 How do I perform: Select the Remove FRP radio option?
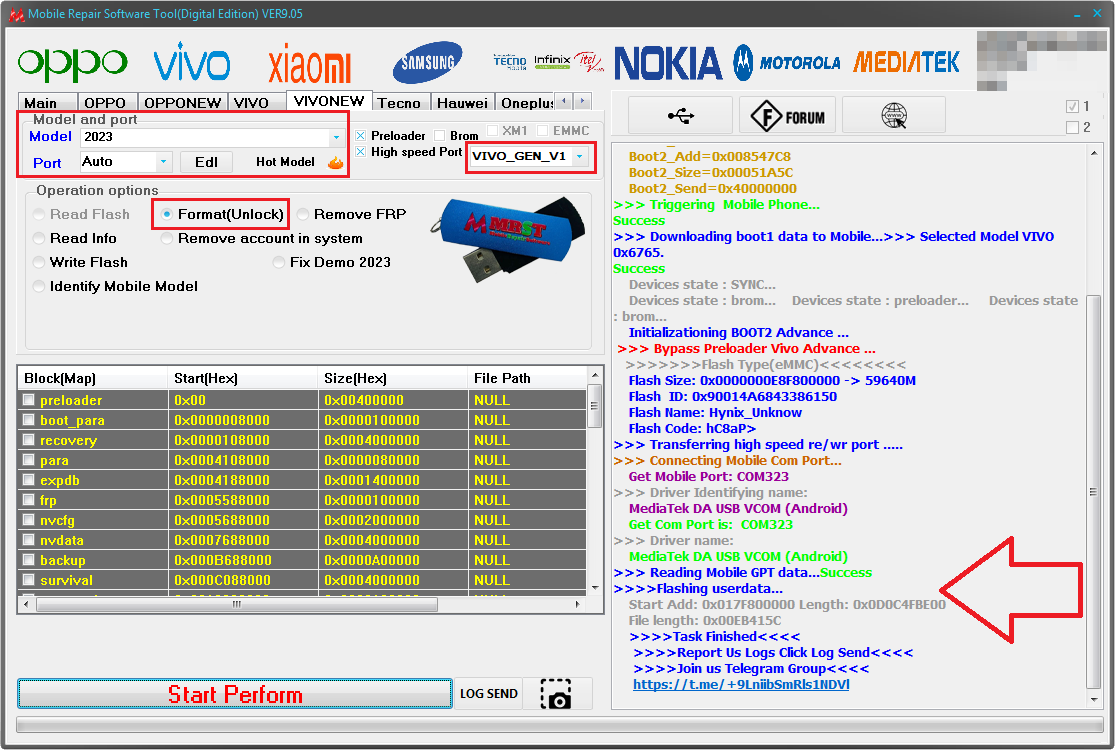point(303,214)
